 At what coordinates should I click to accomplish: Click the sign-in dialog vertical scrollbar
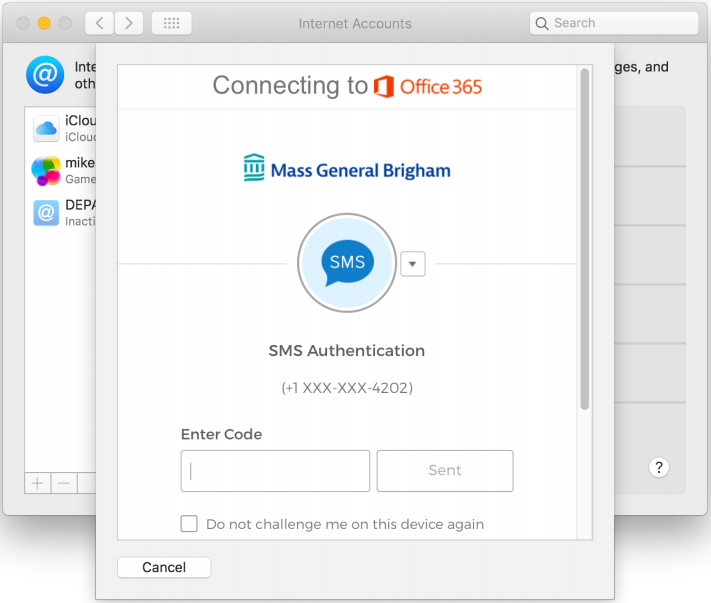584,239
